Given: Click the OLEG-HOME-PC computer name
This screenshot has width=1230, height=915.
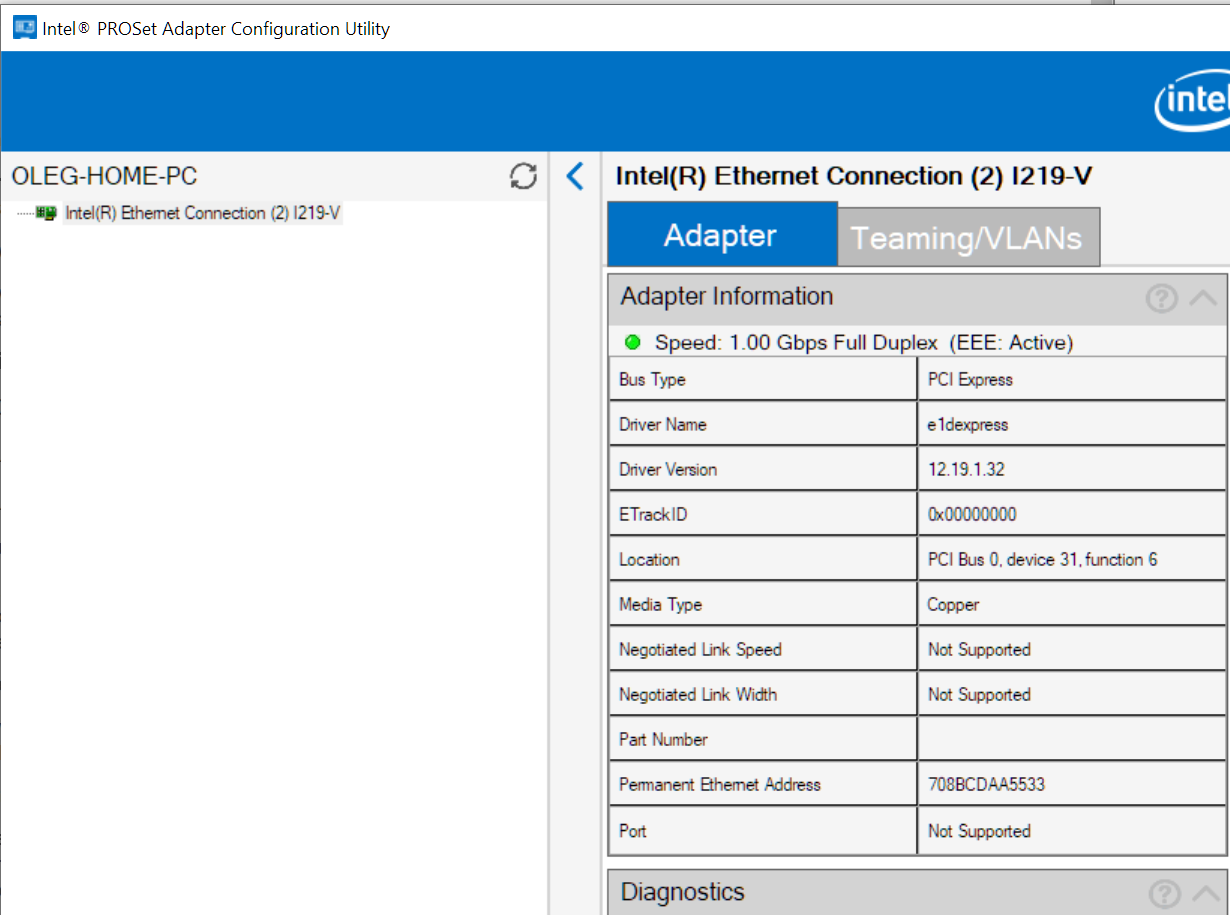Looking at the screenshot, I should [x=105, y=177].
